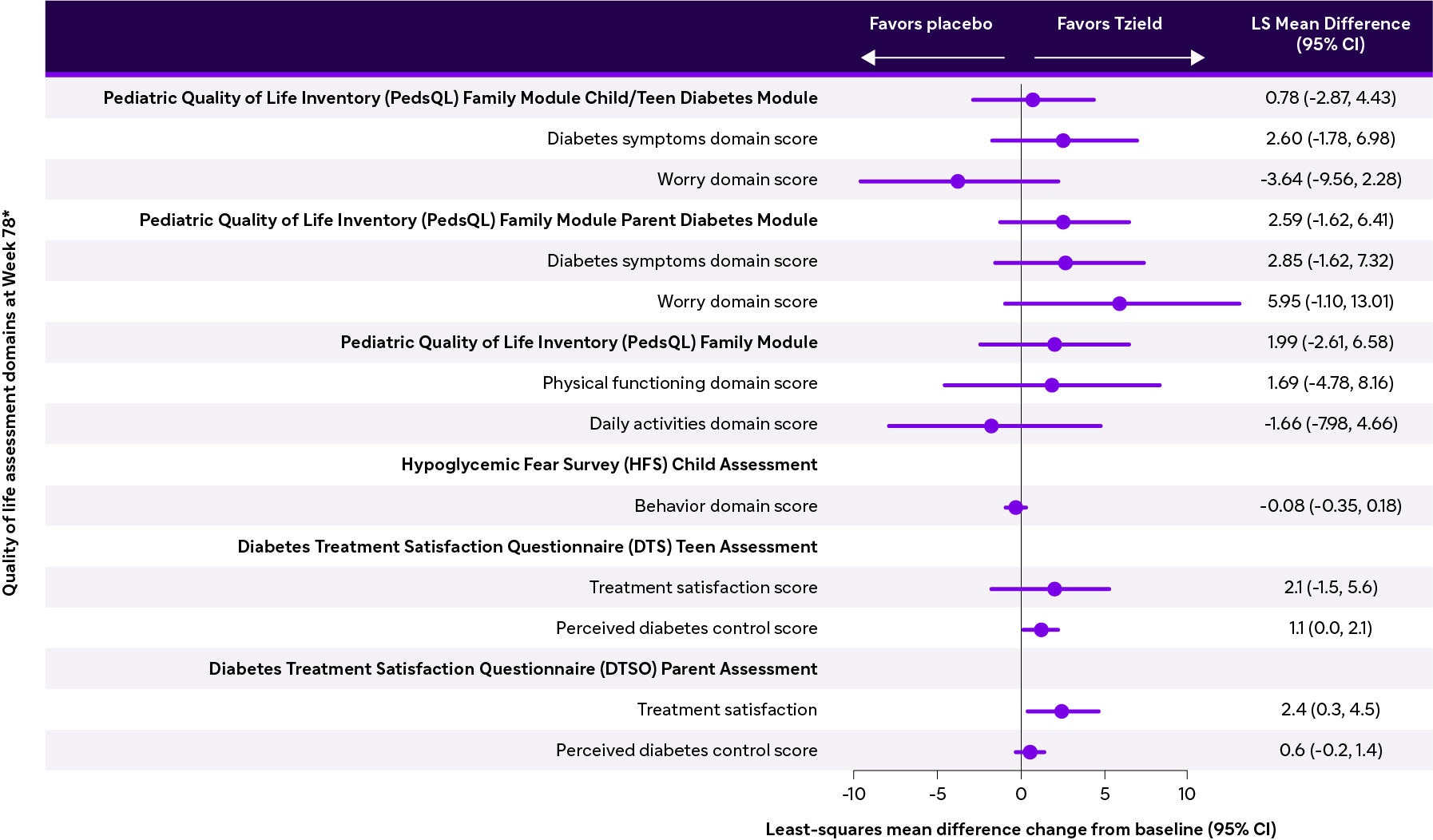This screenshot has width=1433, height=840.
Task: Click the -5 tick label on x-axis
Action: click(937, 794)
